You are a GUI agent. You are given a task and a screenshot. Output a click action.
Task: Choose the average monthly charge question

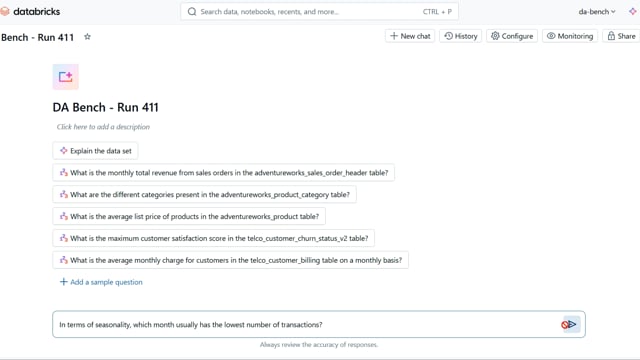[231, 260]
